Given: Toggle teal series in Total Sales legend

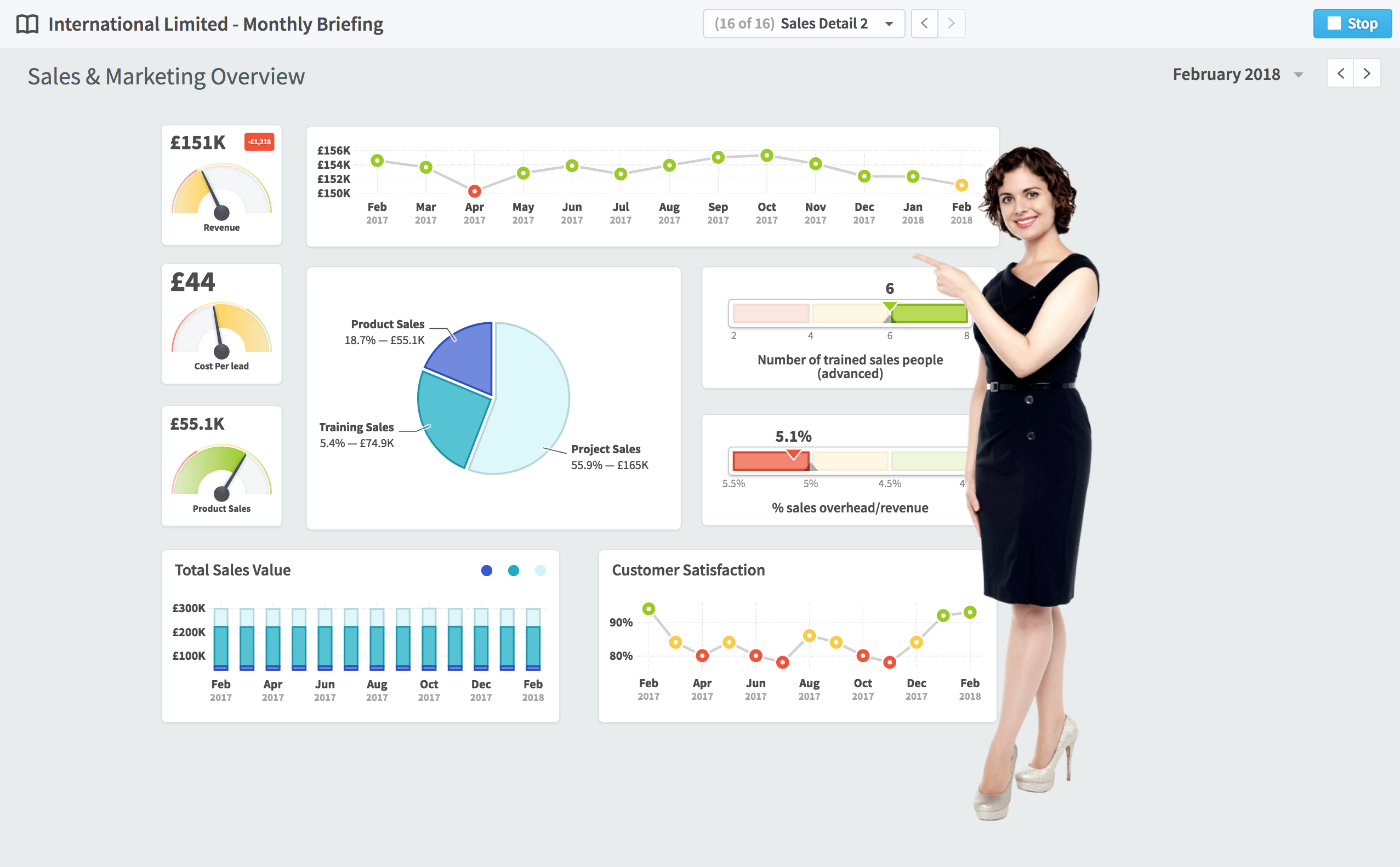Looking at the screenshot, I should coord(513,571).
